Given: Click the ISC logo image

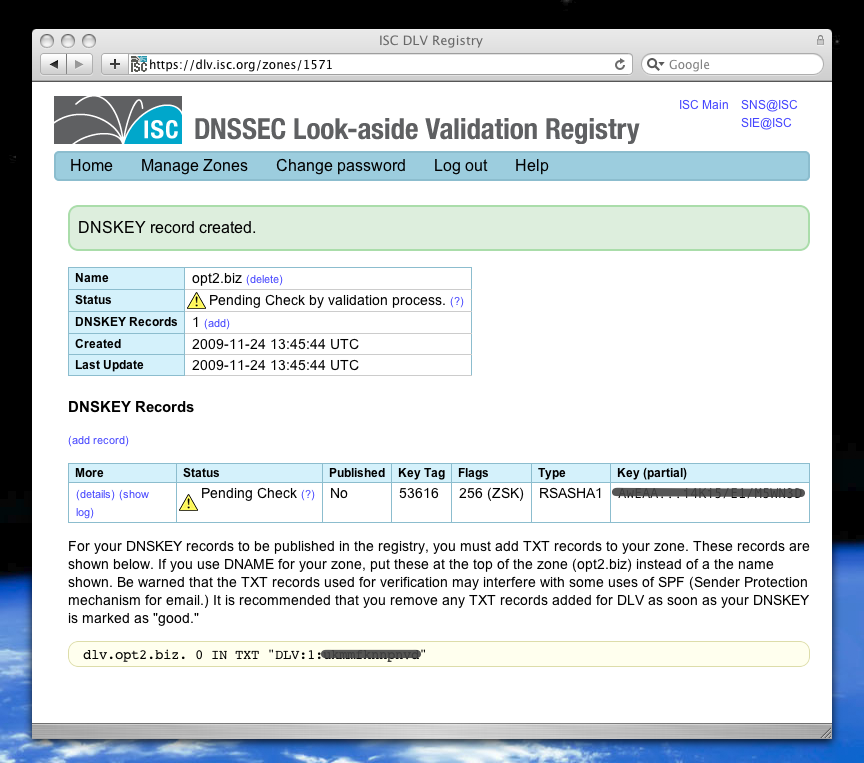Looking at the screenshot, I should pos(118,120).
